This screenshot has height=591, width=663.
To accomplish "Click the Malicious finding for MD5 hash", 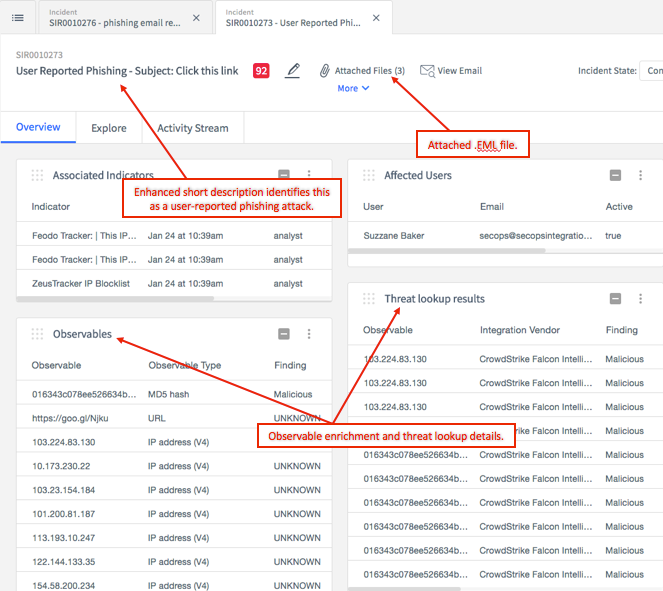I will point(293,394).
